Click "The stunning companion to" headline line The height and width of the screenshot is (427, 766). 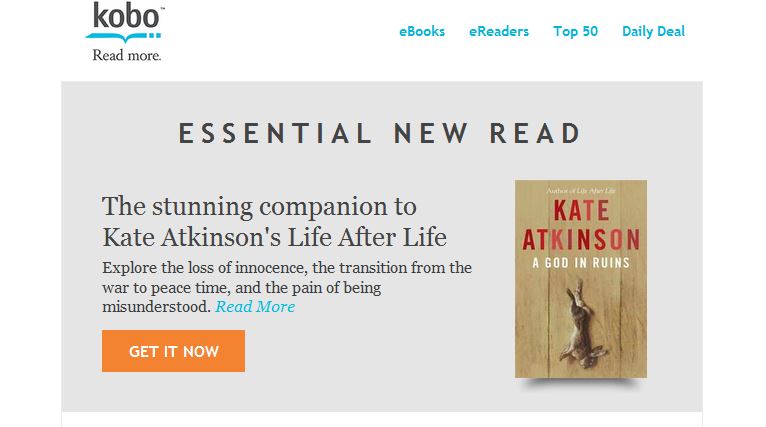259,207
